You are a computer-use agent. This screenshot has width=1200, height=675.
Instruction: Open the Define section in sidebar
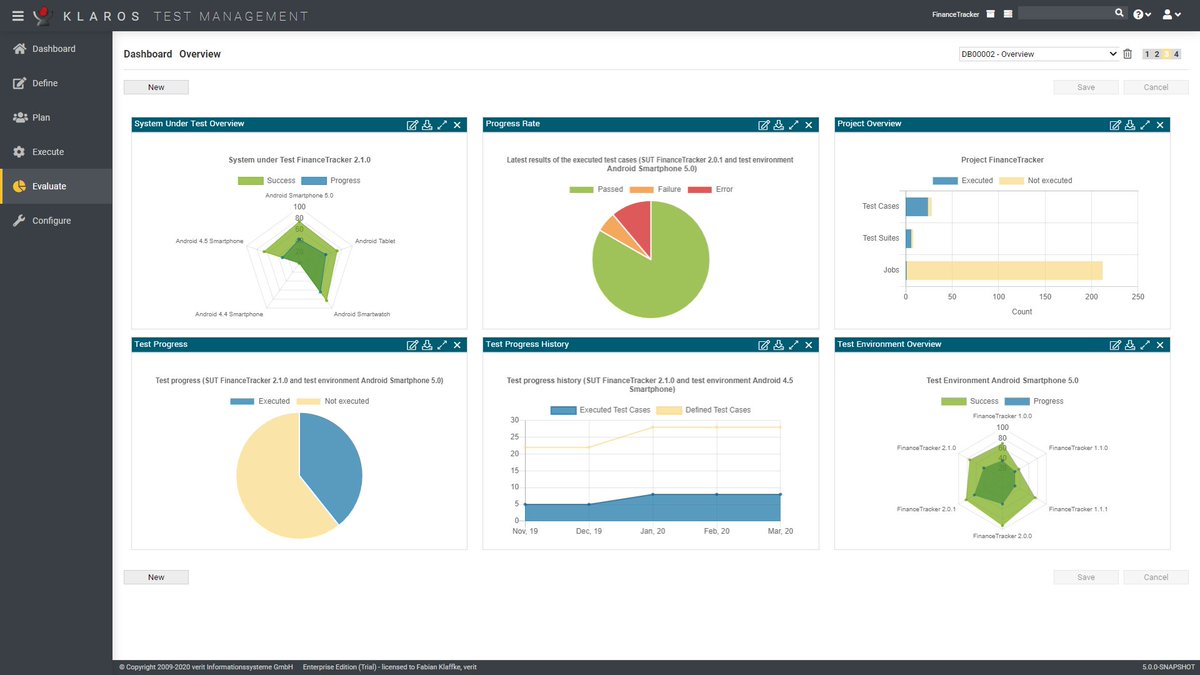point(56,83)
